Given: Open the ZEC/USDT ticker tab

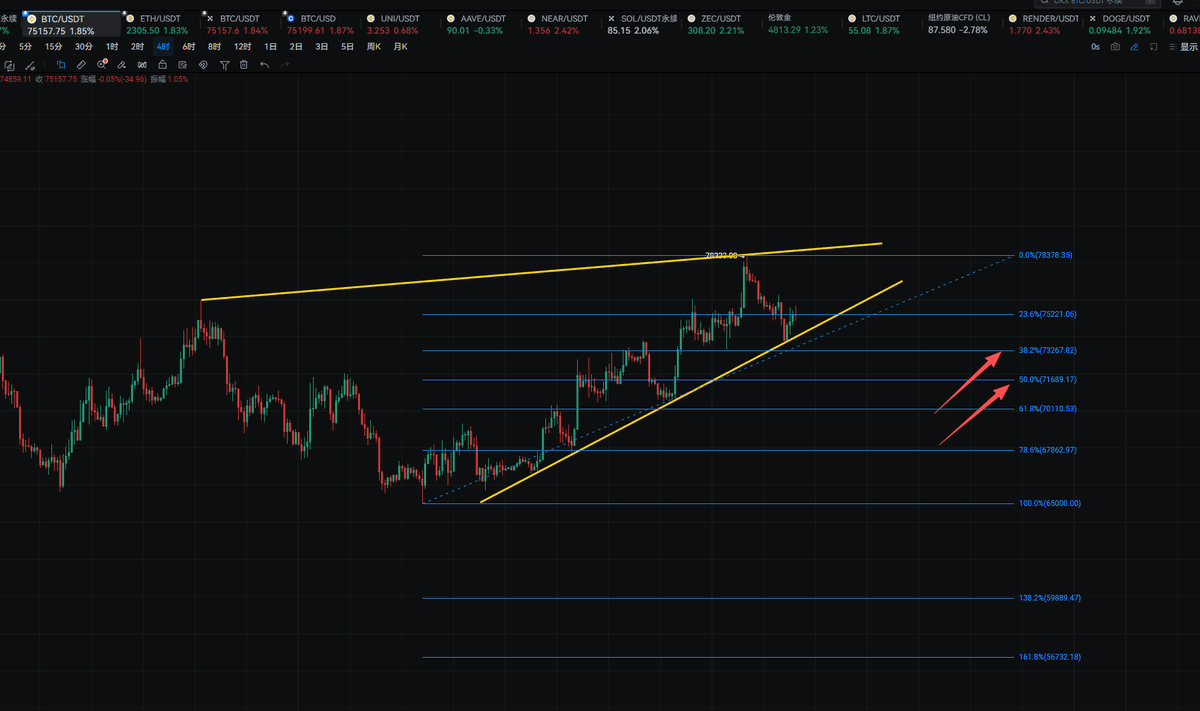Looking at the screenshot, I should (x=724, y=25).
